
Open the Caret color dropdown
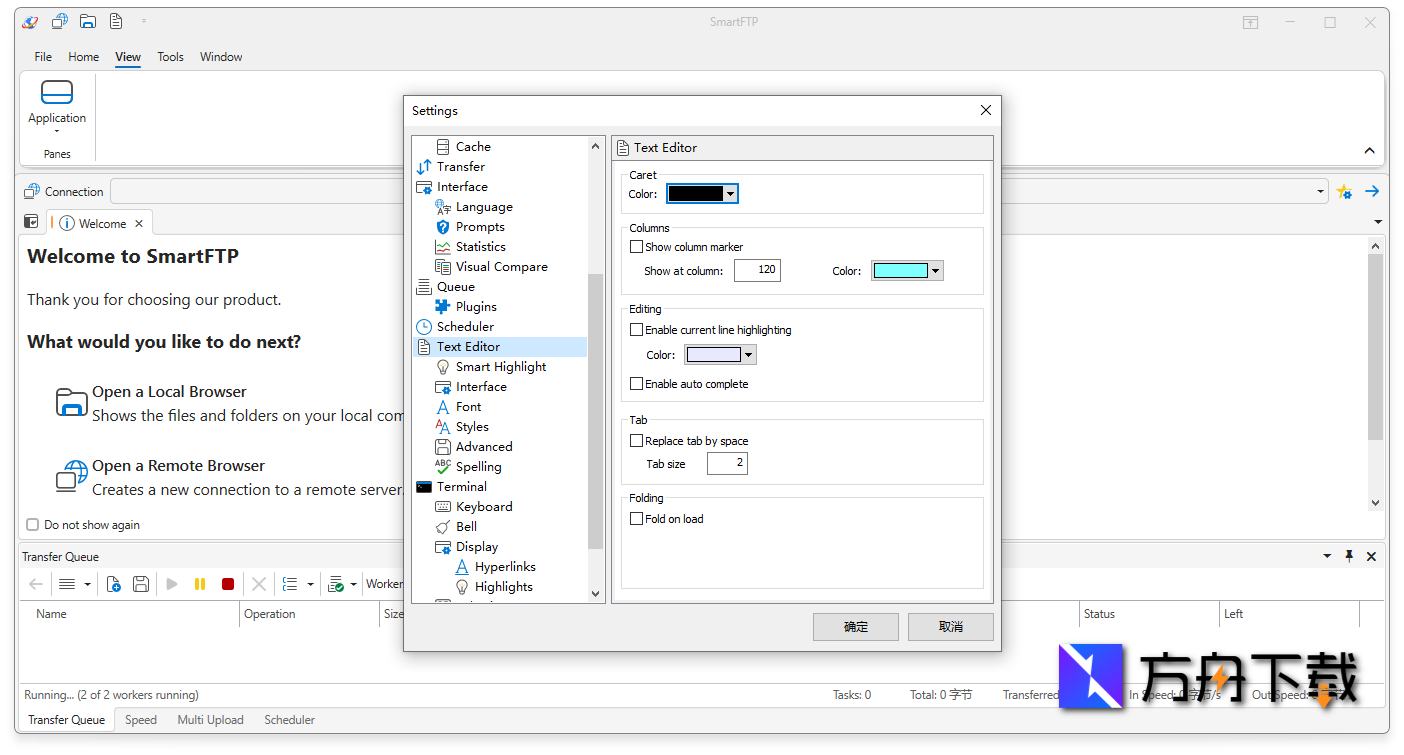click(730, 194)
